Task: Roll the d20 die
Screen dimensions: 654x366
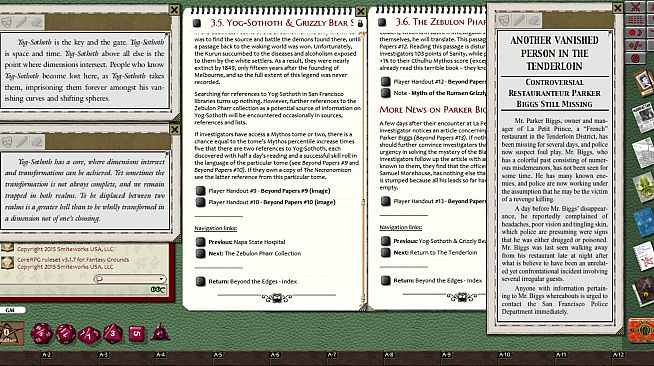Action: tap(41, 333)
